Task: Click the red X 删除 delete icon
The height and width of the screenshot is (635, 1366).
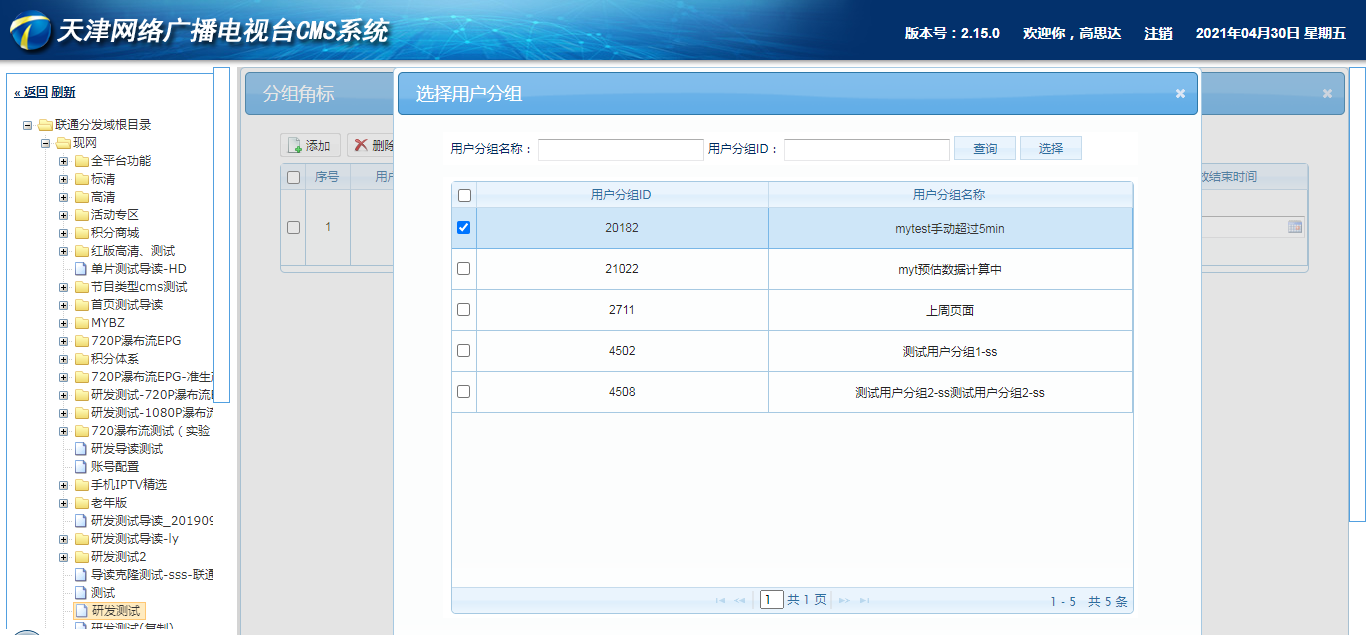Action: (361, 145)
